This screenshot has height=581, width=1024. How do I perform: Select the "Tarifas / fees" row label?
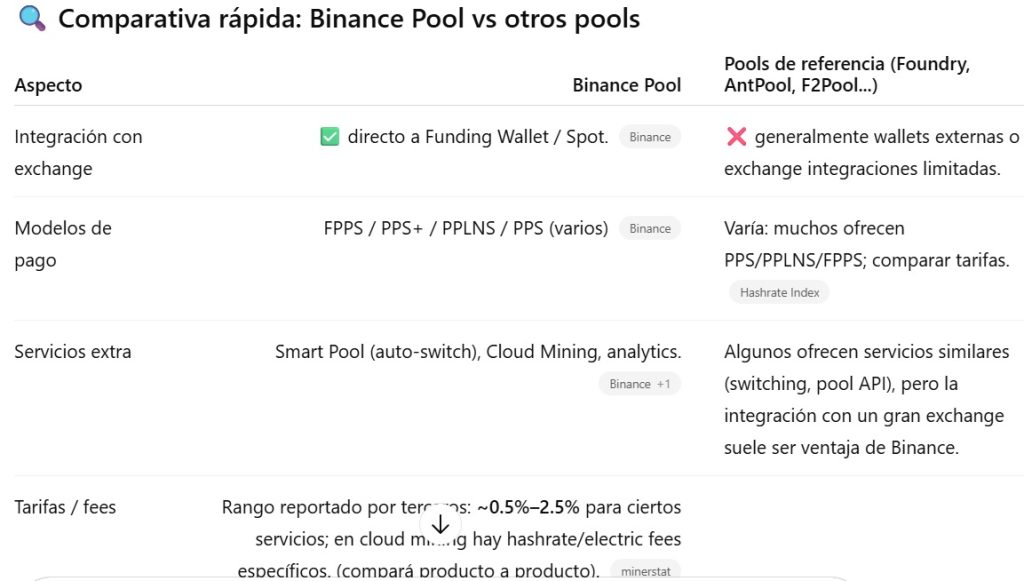coord(65,507)
